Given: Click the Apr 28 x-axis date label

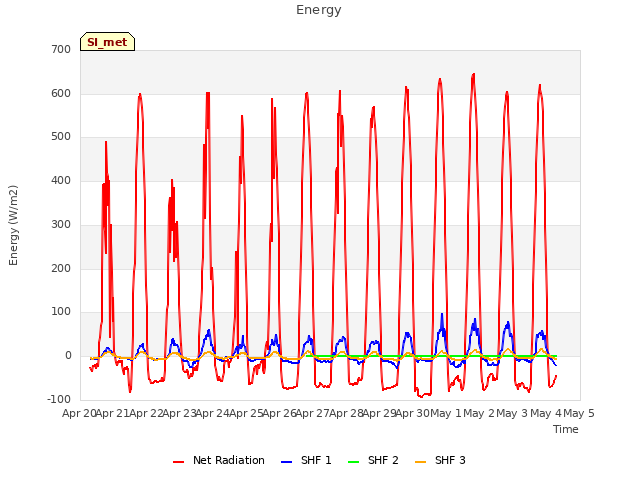Looking at the screenshot, I should (x=346, y=413).
